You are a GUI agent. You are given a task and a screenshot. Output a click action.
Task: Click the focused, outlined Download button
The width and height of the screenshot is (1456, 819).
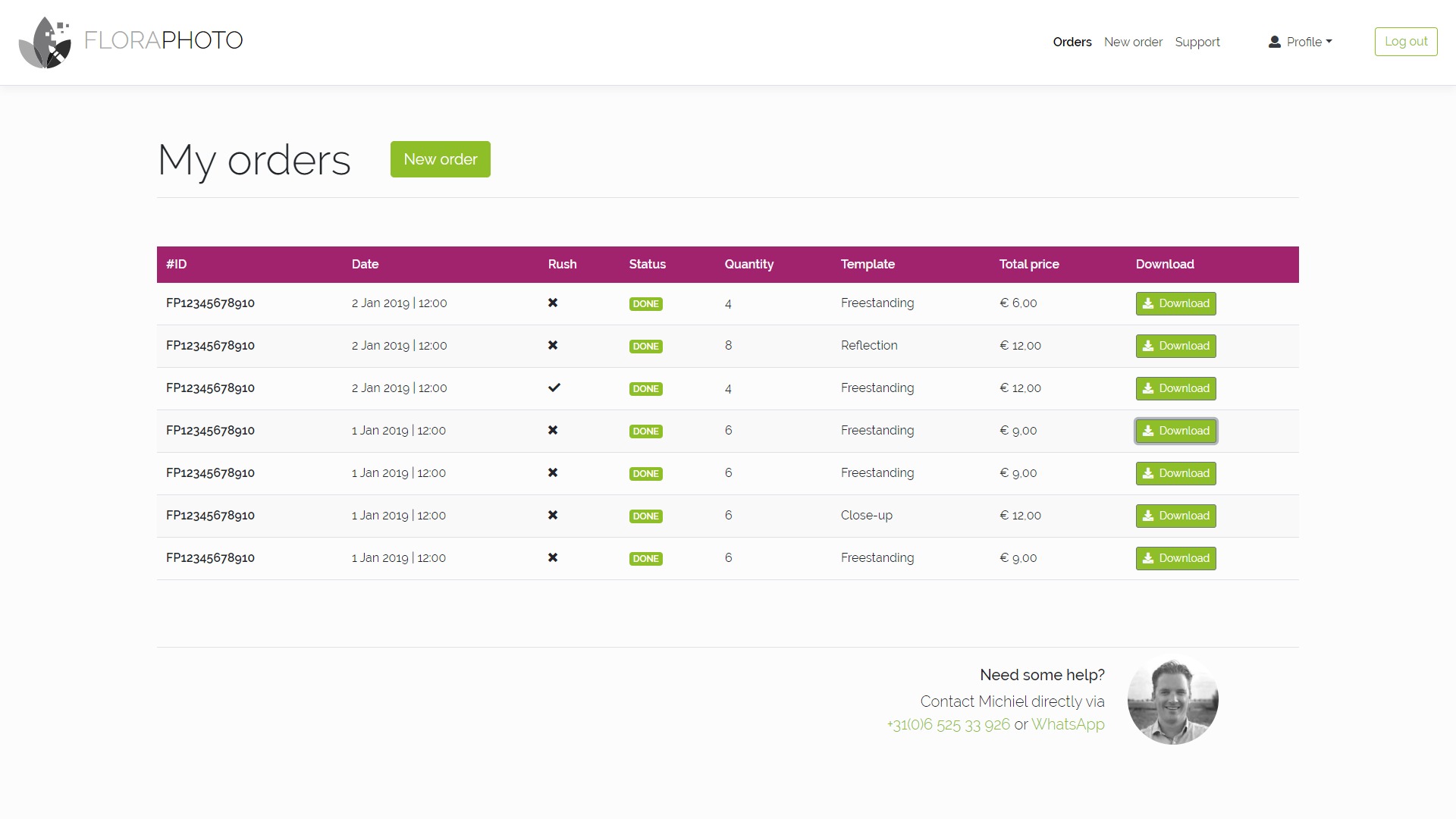[1175, 431]
